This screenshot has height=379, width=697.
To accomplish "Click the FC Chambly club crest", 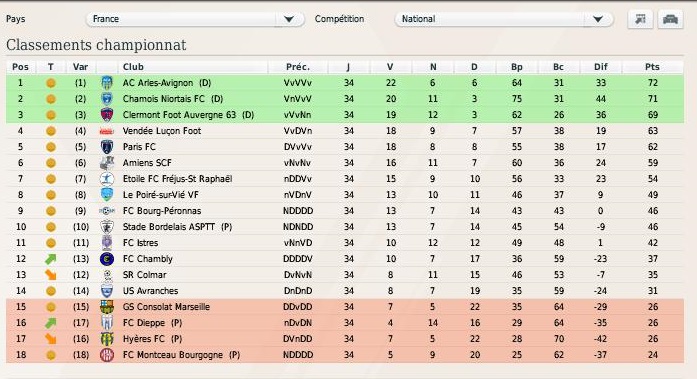I will pos(107,259).
